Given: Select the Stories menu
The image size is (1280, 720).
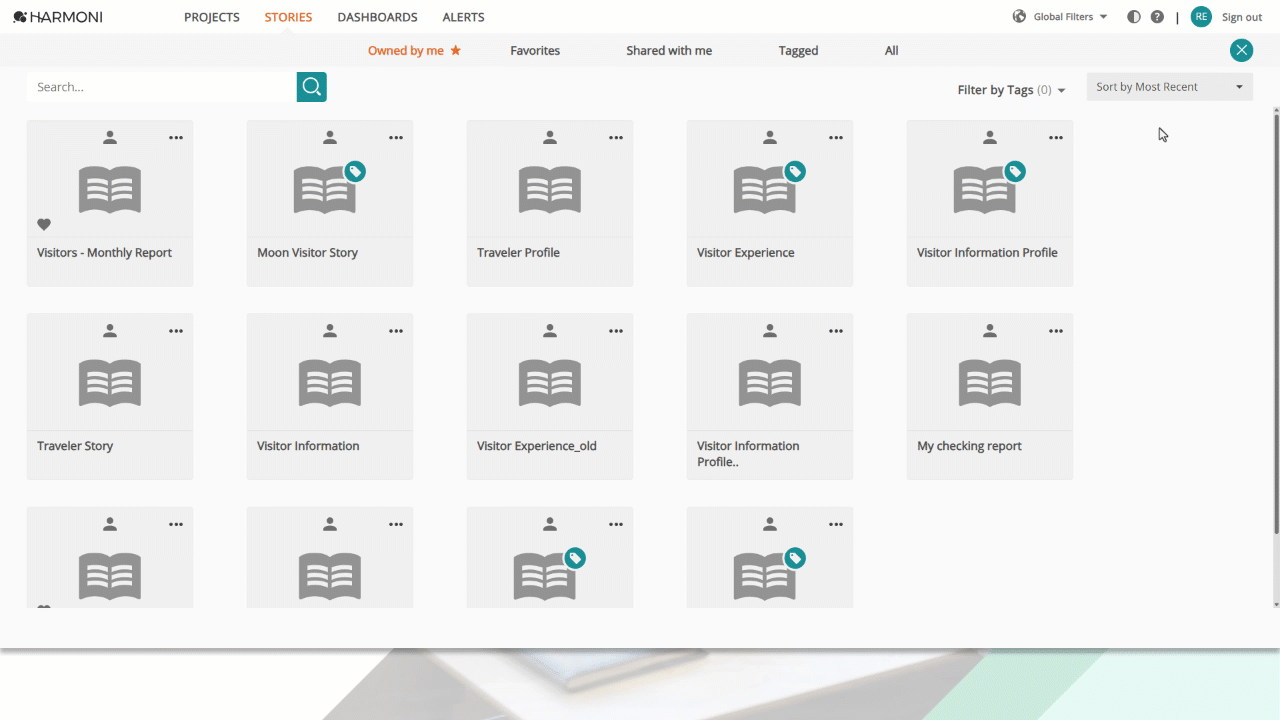Looking at the screenshot, I should (288, 17).
